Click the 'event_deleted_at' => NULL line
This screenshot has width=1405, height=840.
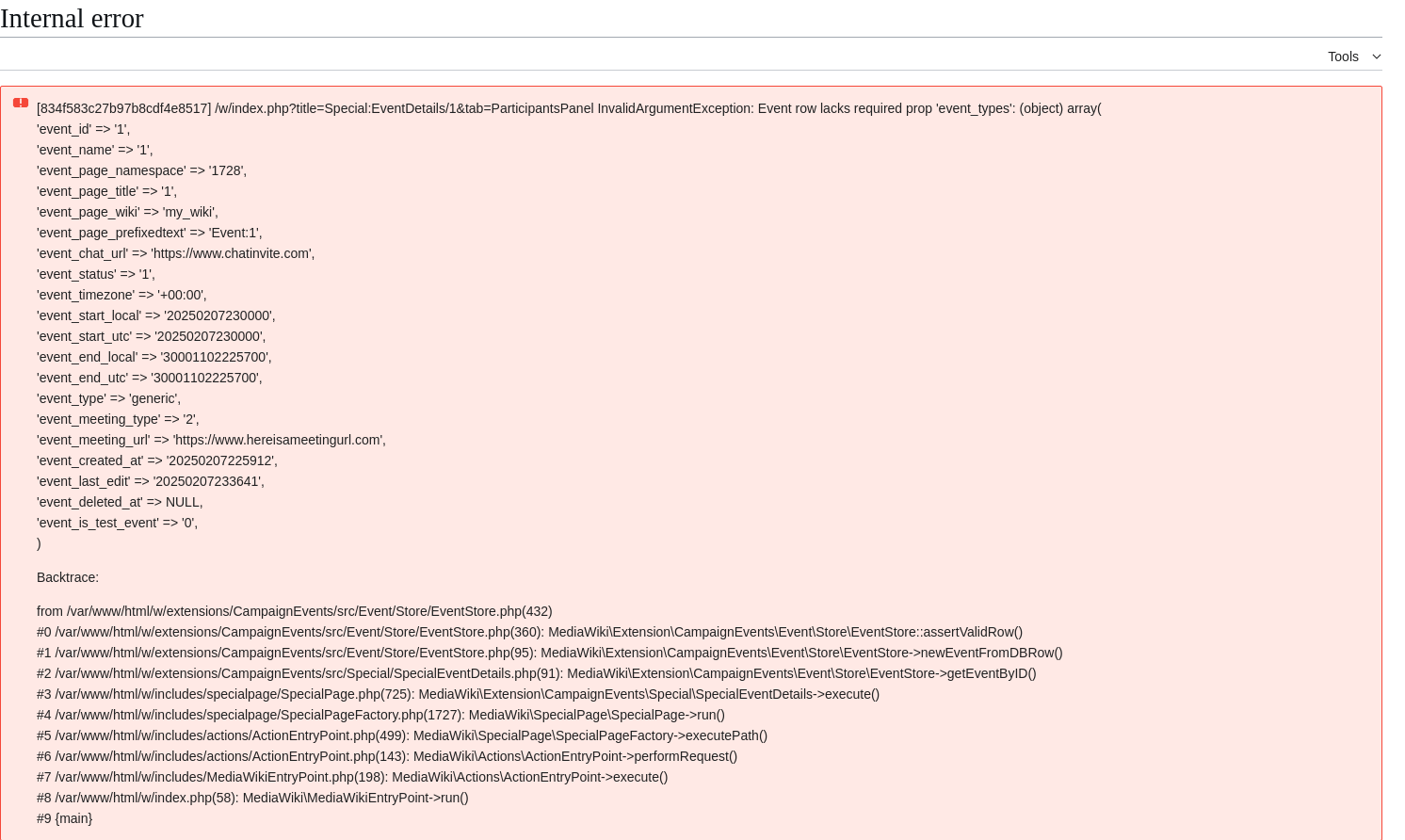pyautogui.click(x=120, y=502)
